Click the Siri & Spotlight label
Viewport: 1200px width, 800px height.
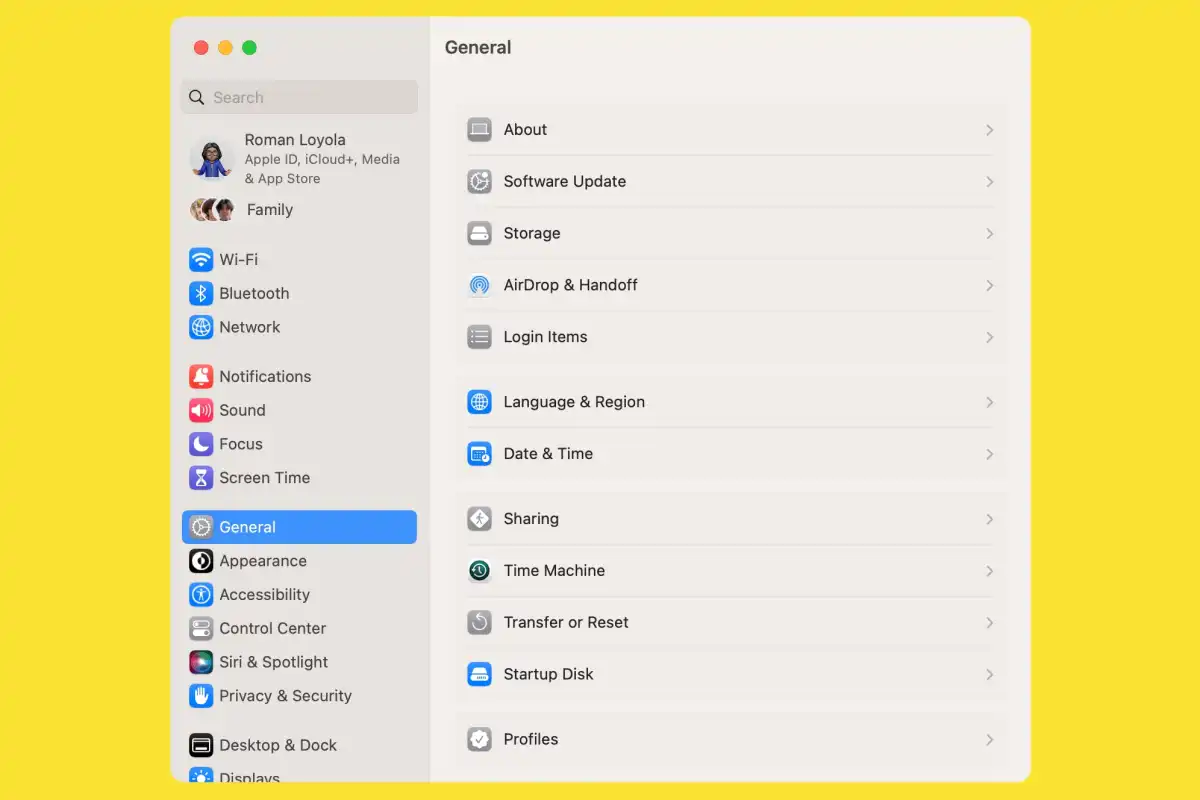point(274,662)
